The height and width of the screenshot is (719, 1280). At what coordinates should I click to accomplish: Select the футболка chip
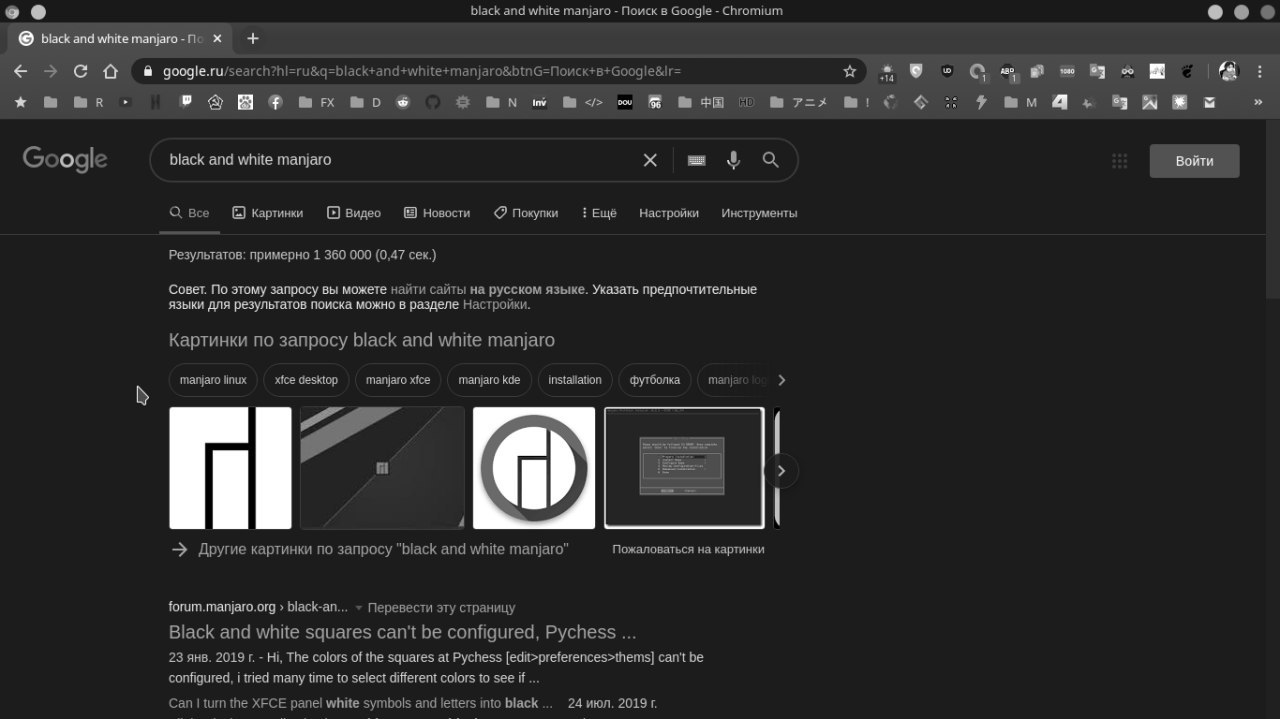pyautogui.click(x=655, y=380)
